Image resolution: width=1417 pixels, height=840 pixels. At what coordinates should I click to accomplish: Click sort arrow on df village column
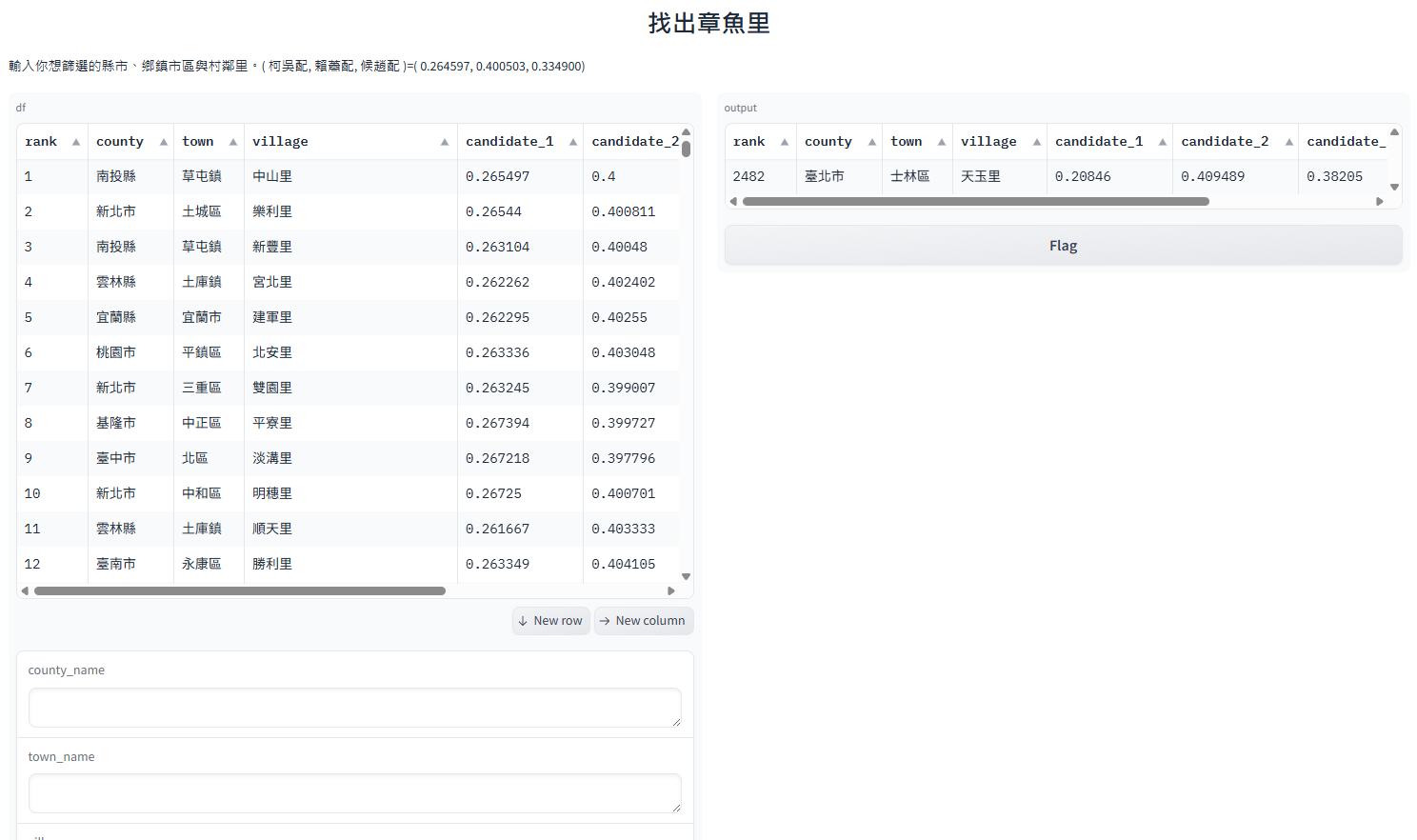(445, 142)
